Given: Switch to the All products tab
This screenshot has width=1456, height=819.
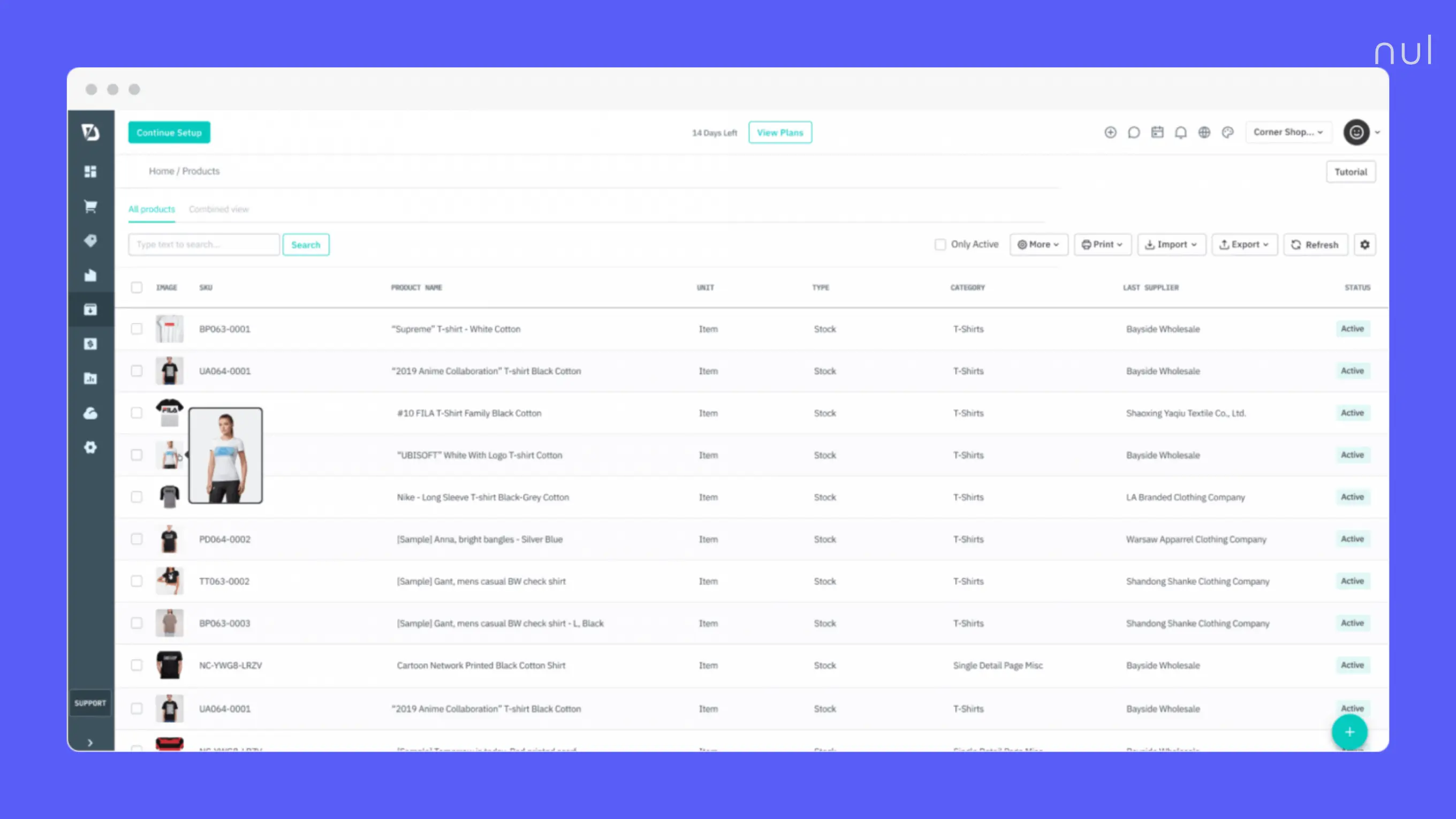Looking at the screenshot, I should tap(151, 209).
